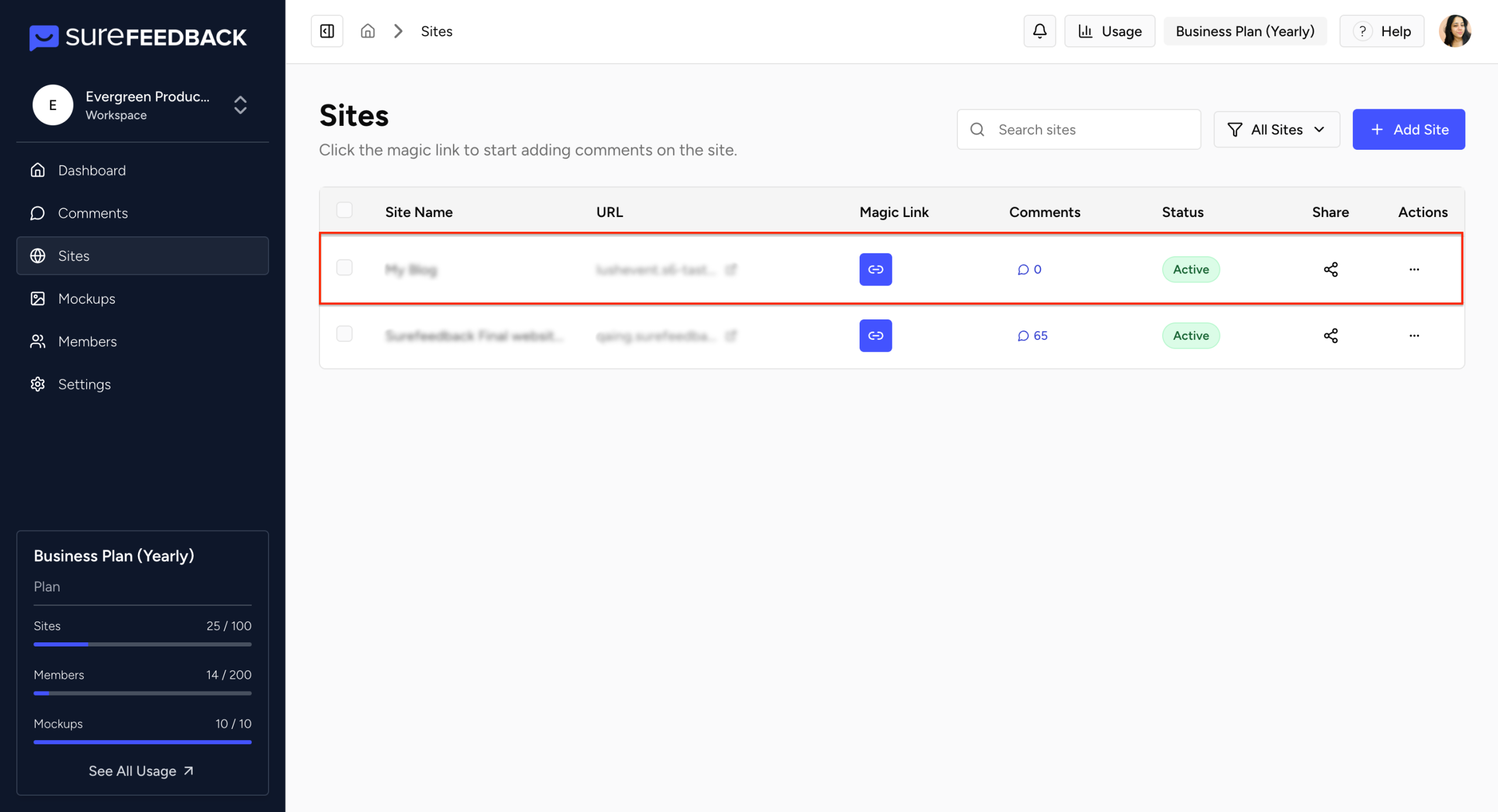Open Members from the sidebar menu
This screenshot has width=1498, height=812.
coord(87,341)
